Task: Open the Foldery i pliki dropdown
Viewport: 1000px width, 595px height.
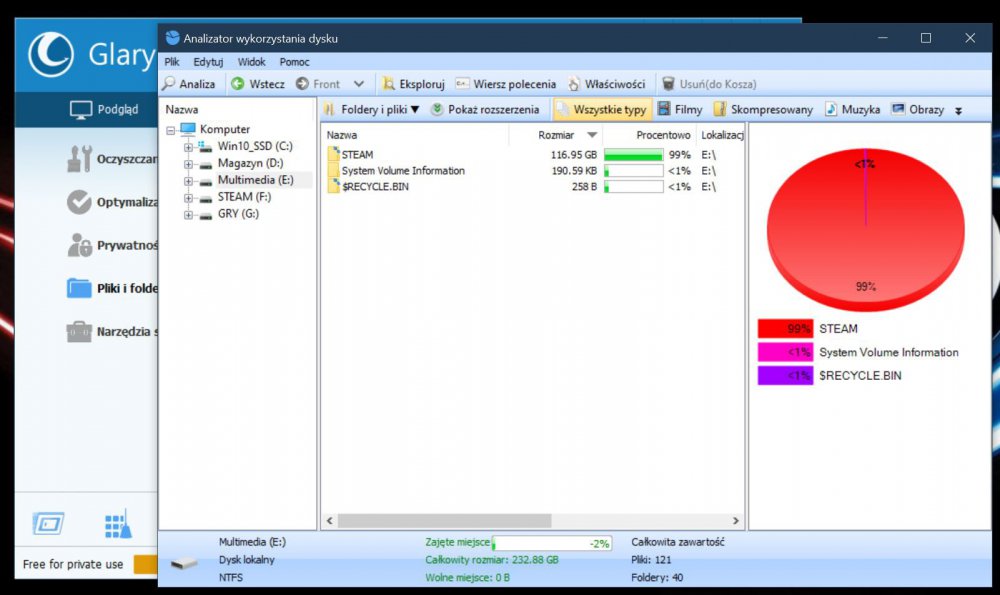Action: [371, 110]
